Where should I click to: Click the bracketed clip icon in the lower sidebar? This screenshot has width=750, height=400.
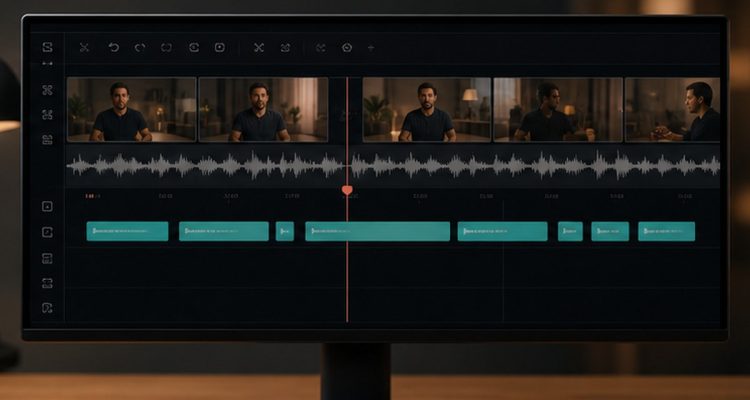47,283
